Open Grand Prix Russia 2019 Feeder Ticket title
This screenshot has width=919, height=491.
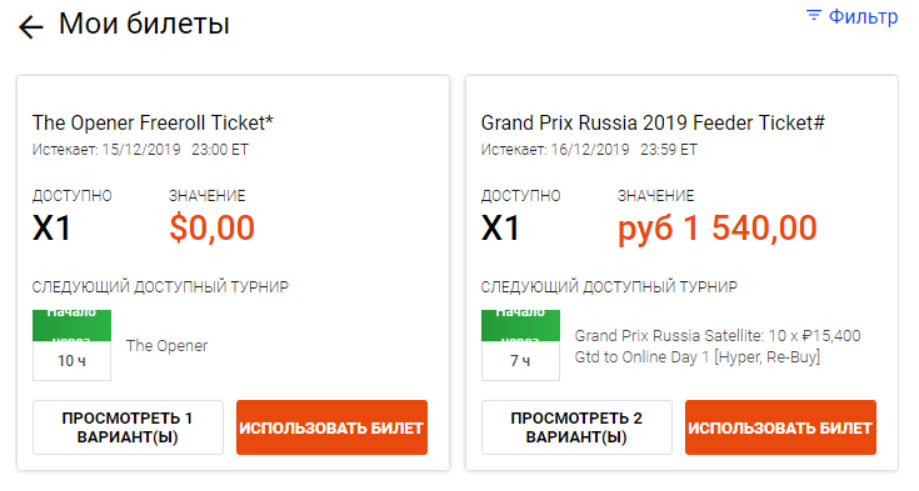(652, 123)
